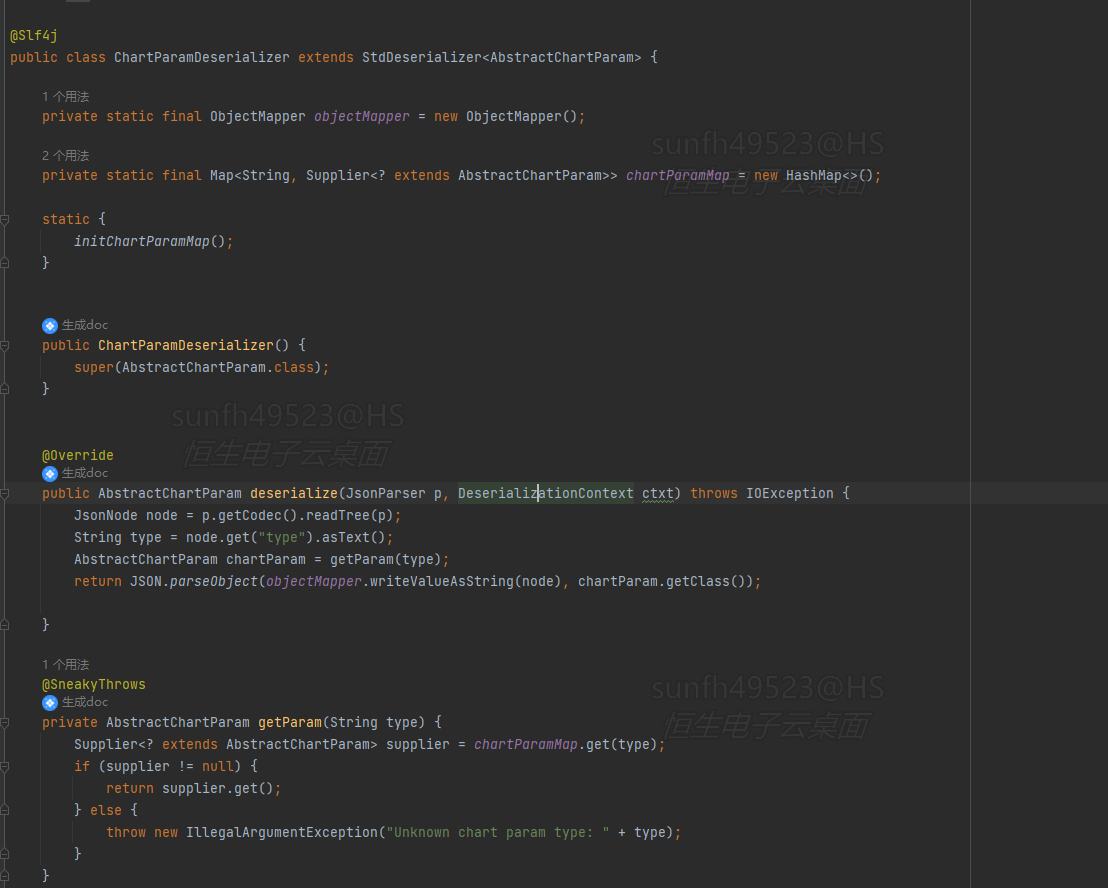Screen dimensions: 1108x888
Task: Click asText() method call
Action: click(353, 538)
